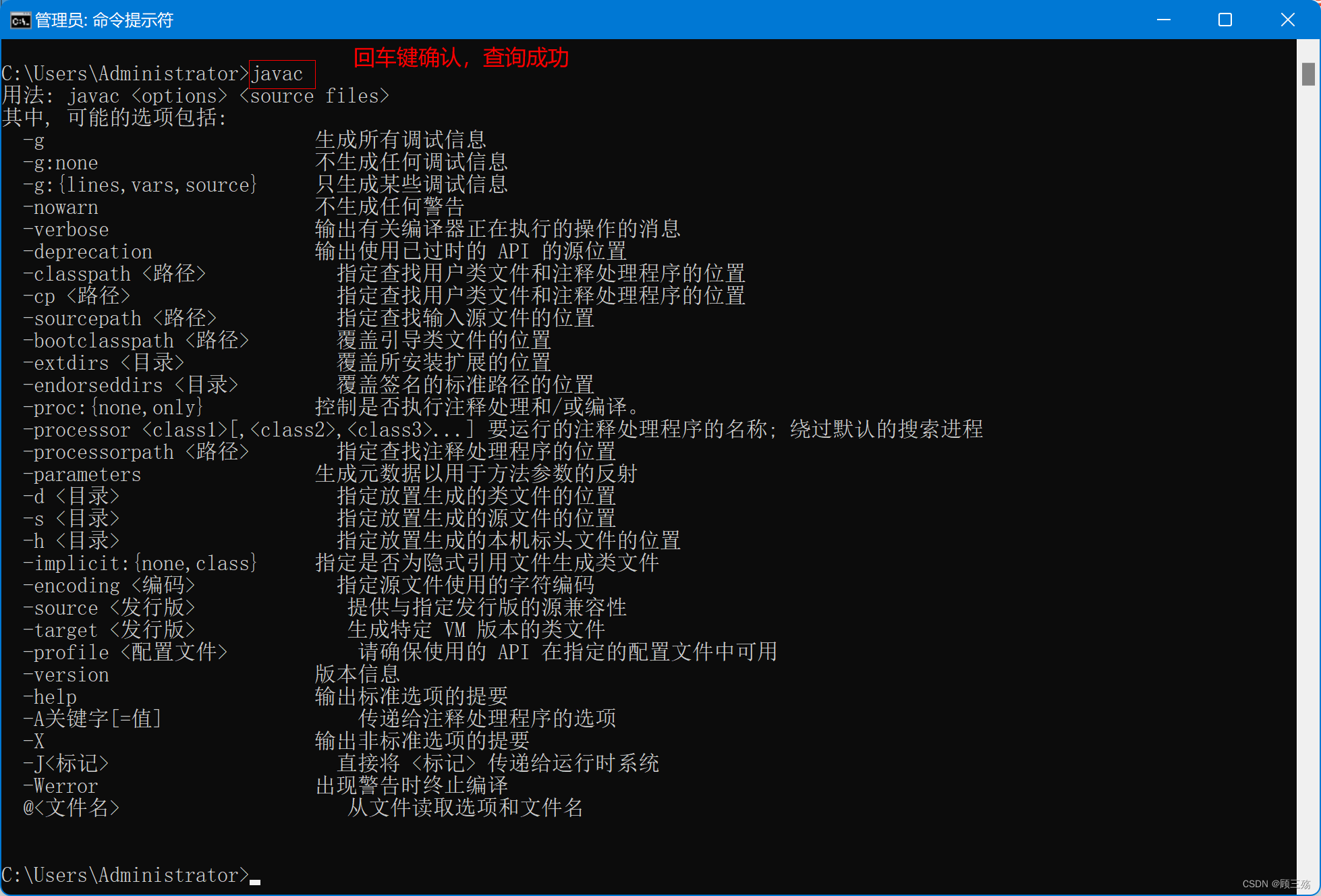1321x896 pixels.
Task: Minimize the Command Prompt window
Action: pyautogui.click(x=1163, y=20)
